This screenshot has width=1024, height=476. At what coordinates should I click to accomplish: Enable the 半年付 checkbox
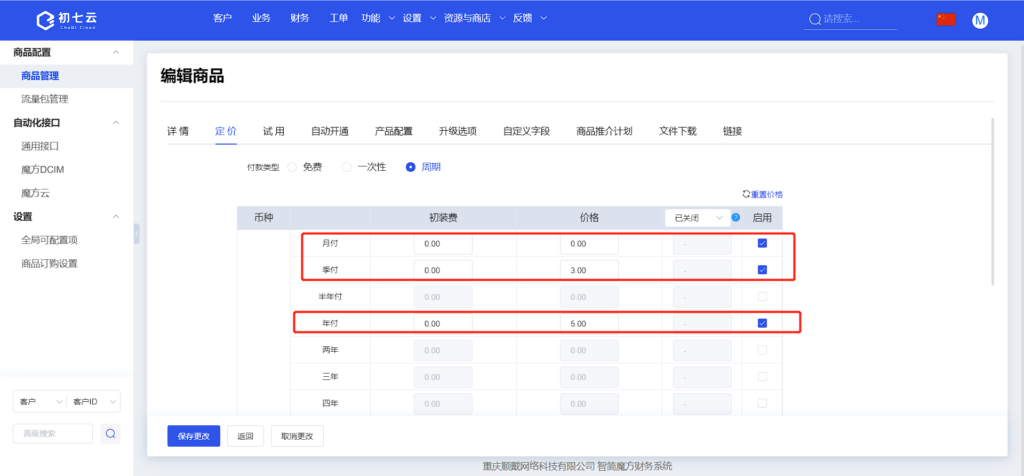pos(762,296)
